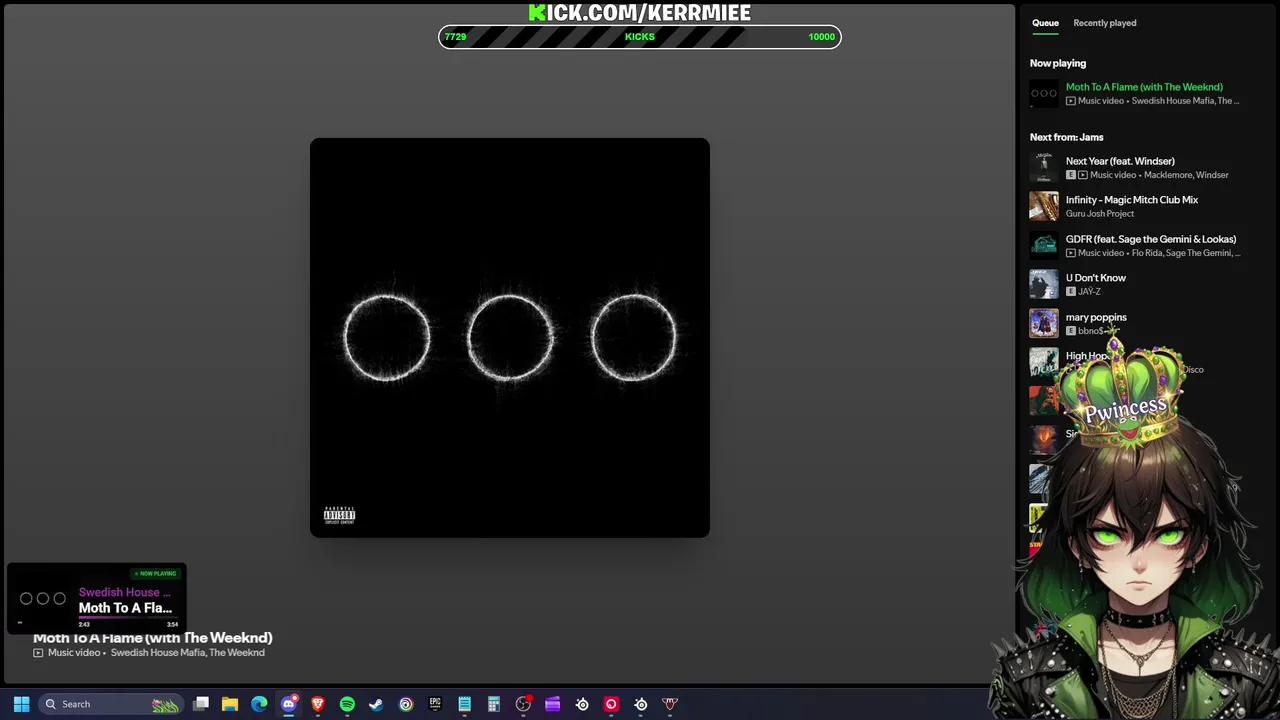Open the purple clapperboard app in taskbar
The image size is (1280, 720).
click(552, 704)
